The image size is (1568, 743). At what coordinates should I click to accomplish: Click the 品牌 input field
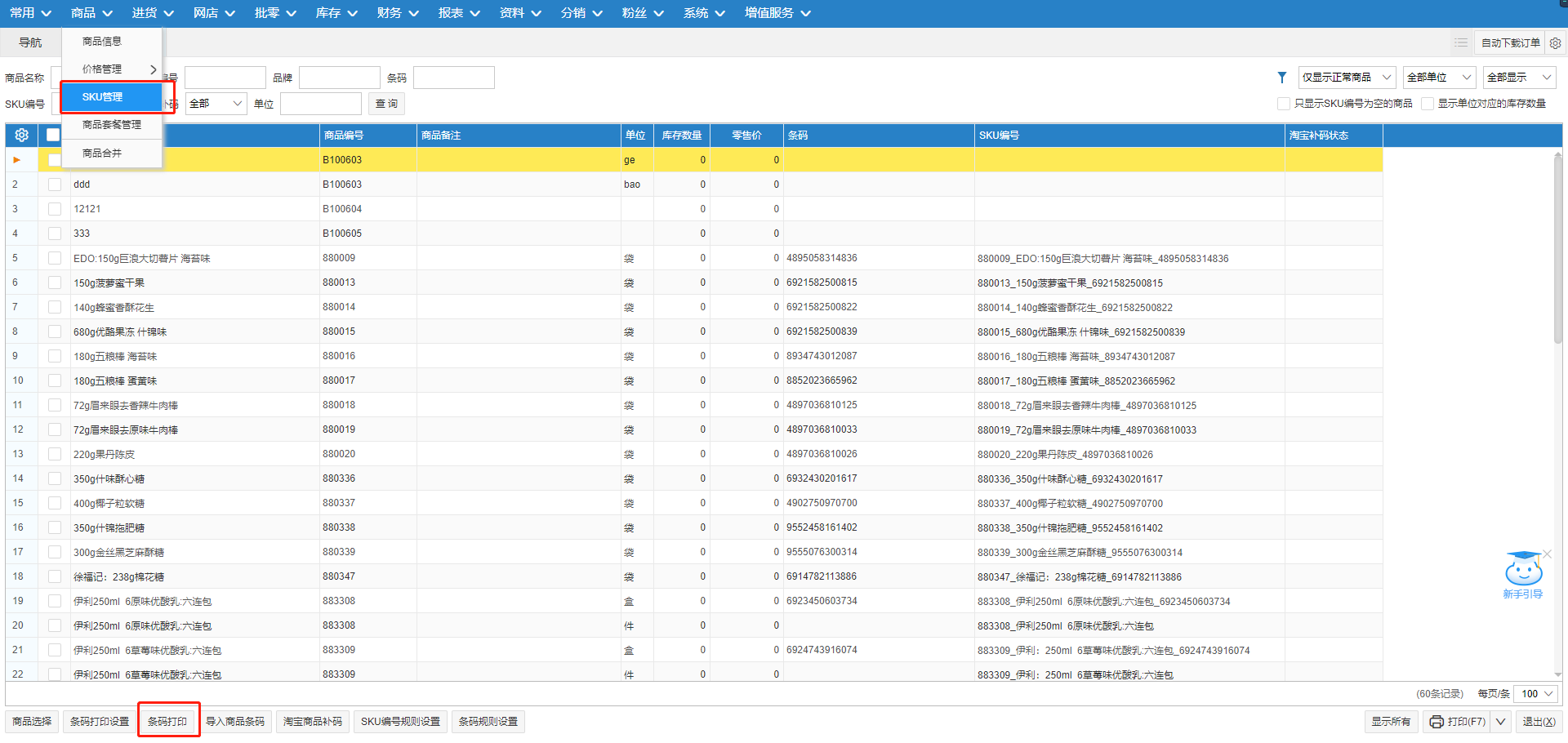340,78
